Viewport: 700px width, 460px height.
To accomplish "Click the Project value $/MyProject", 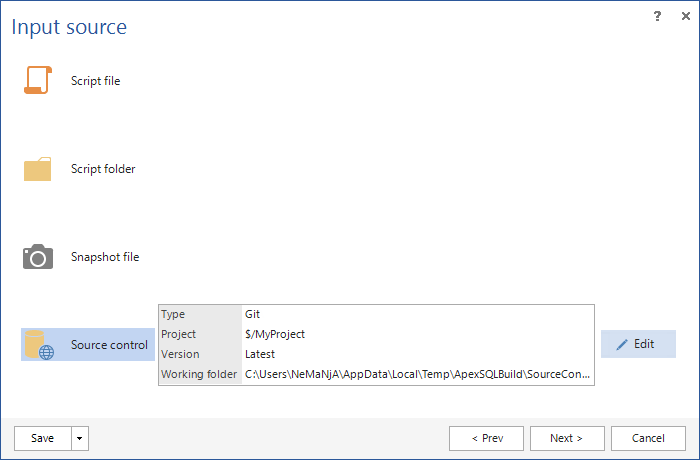I will pyautogui.click(x=275, y=335).
